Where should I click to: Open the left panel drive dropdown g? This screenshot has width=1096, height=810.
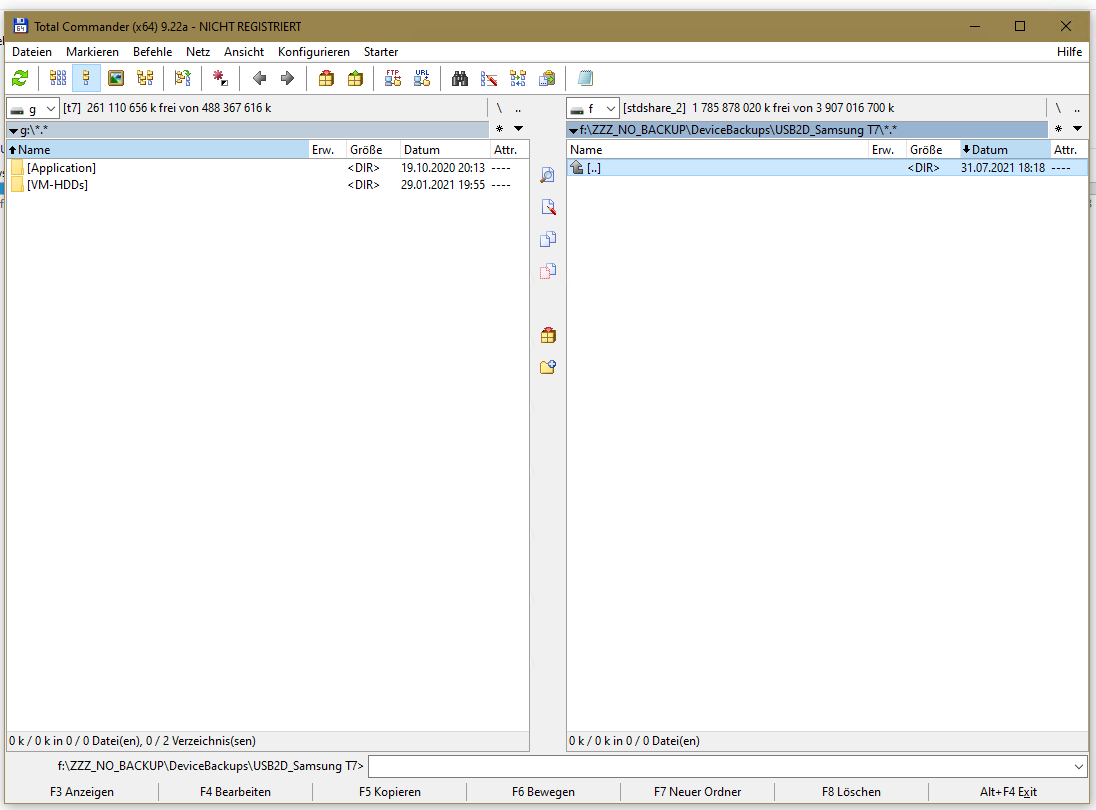click(33, 108)
